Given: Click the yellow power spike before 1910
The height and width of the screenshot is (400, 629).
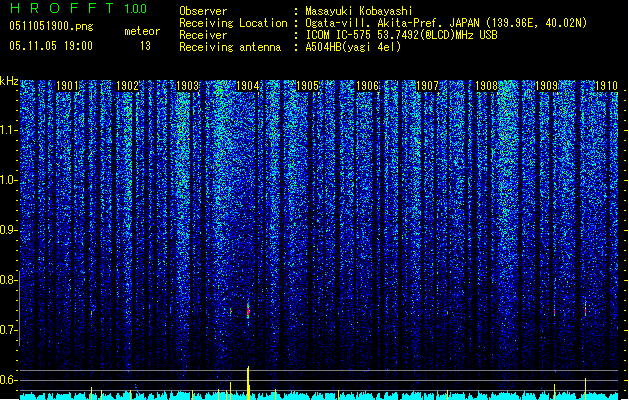Looking at the screenshot, I should coord(585,388).
